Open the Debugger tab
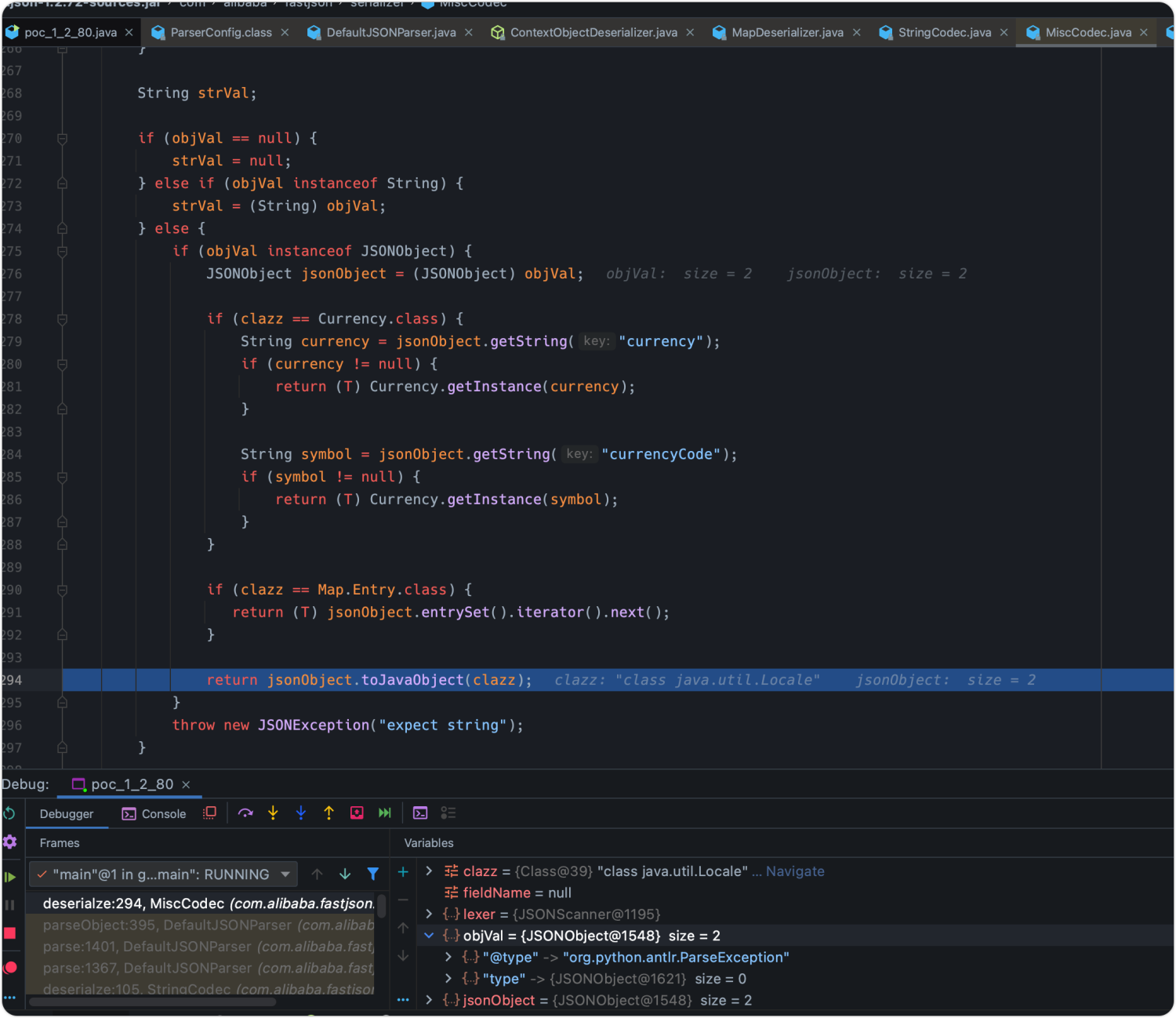 point(67,814)
